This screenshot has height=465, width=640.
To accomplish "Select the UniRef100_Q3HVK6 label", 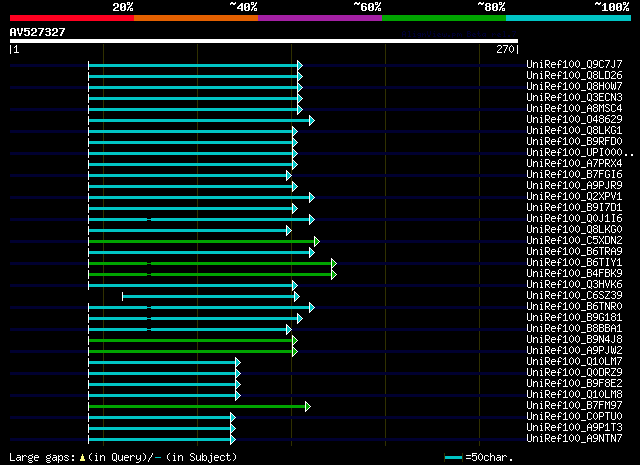I will coord(574,285).
